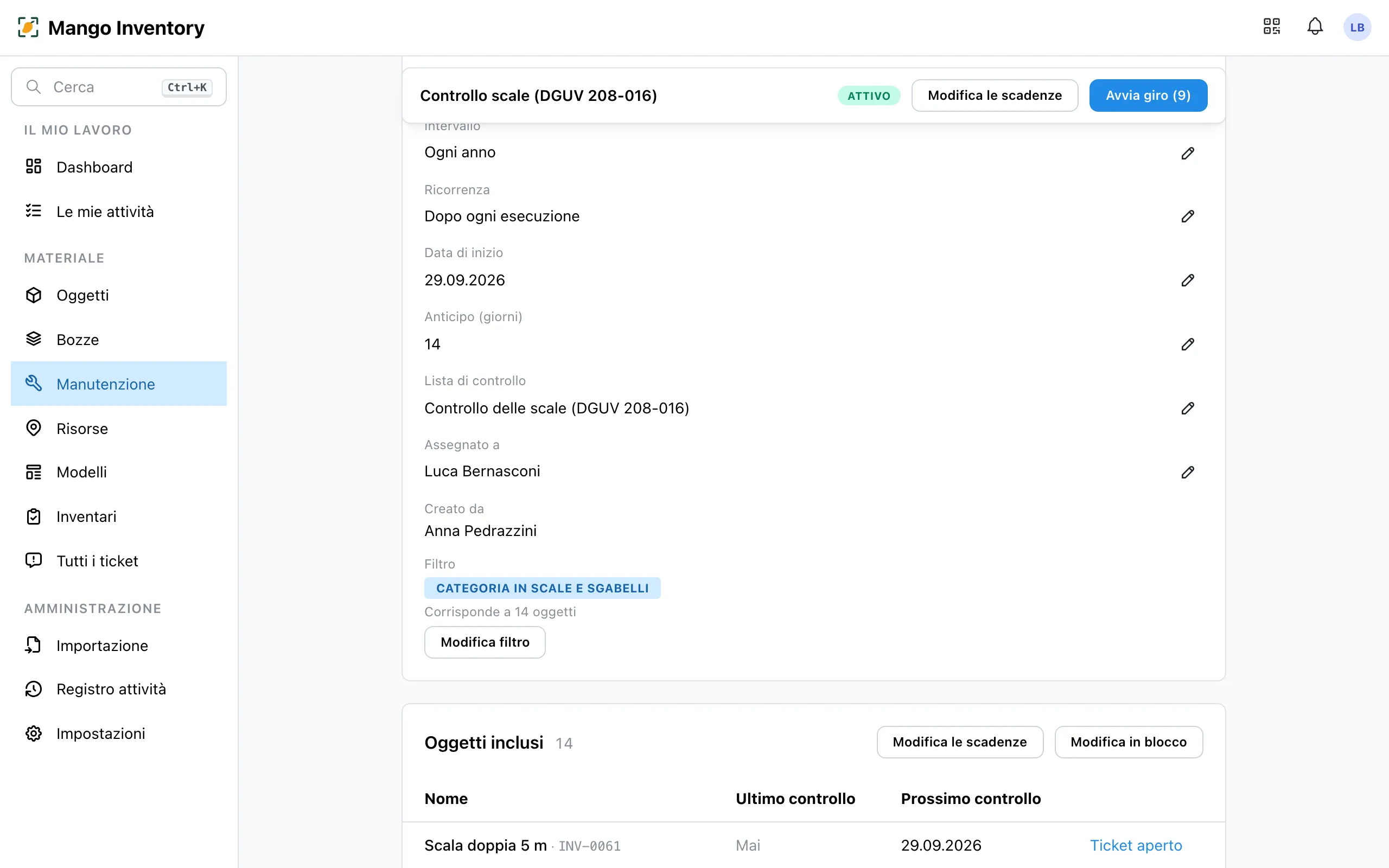Click the Modifica in blocco button
The width and height of the screenshot is (1389, 868).
coord(1129,742)
